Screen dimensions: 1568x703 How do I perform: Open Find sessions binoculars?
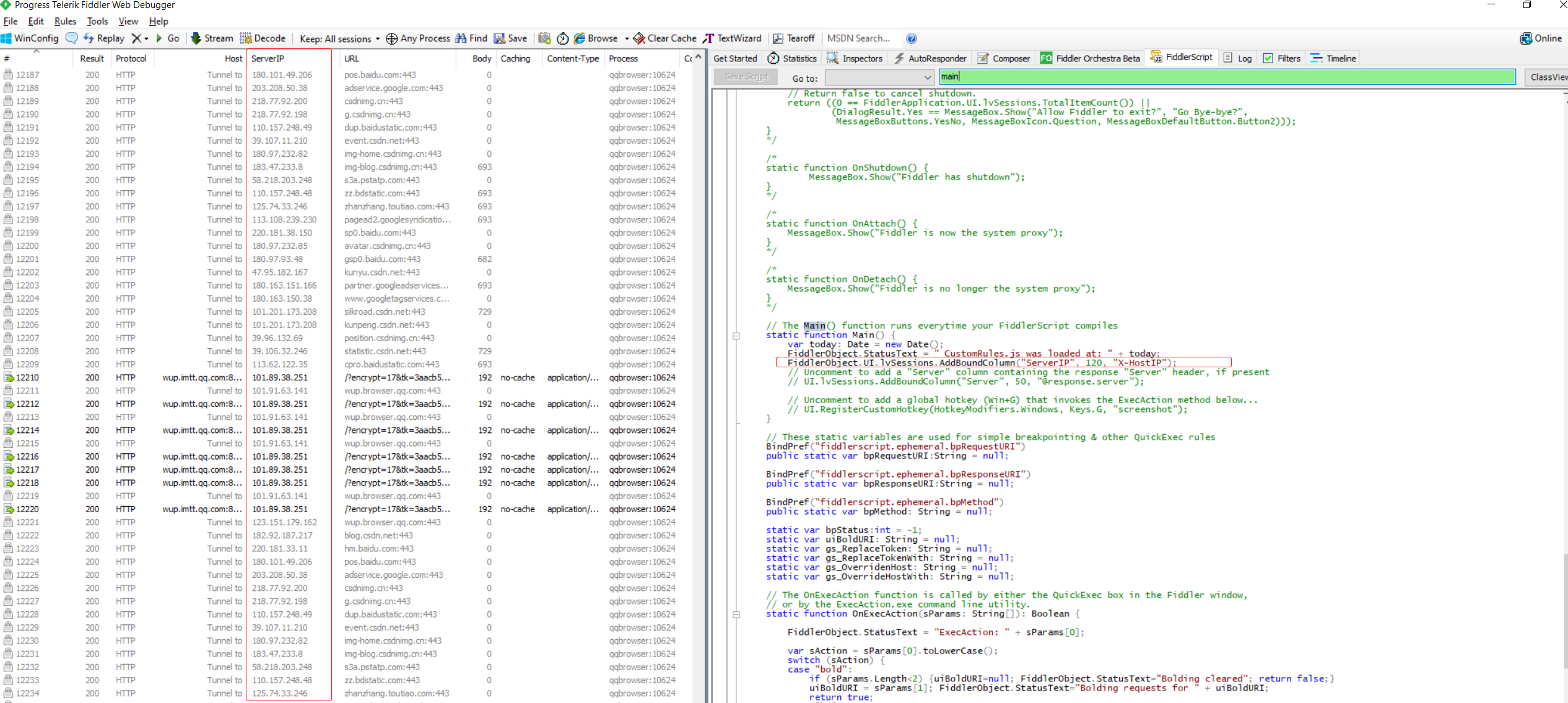coord(471,38)
